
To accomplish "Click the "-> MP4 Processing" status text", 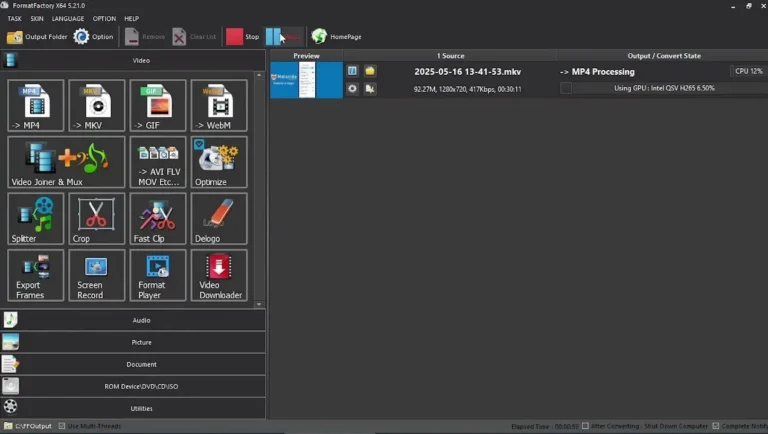I will click(597, 72).
